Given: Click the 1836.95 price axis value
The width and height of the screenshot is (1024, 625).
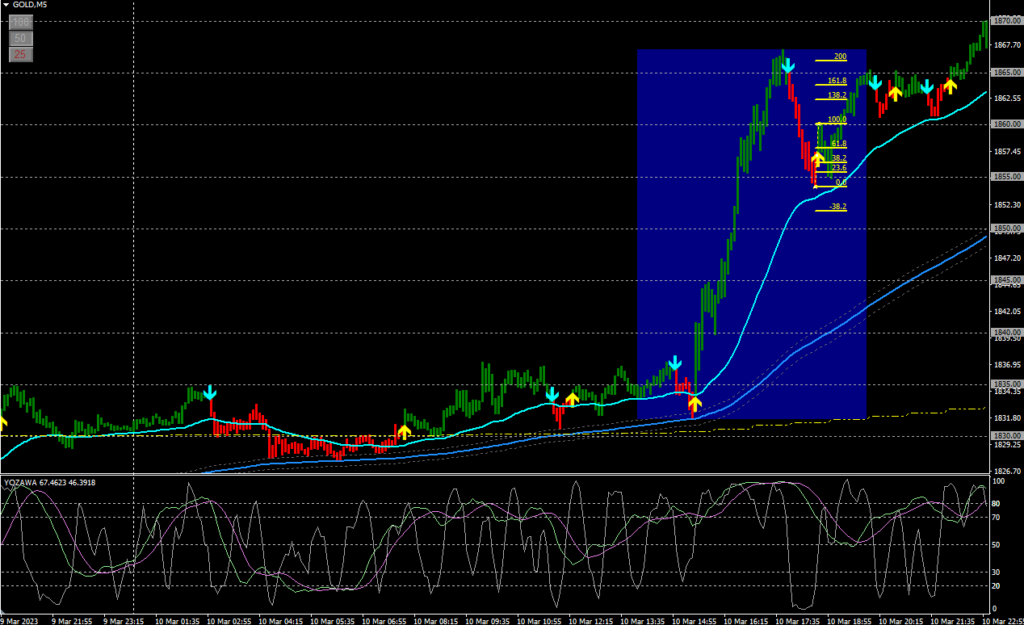Looking at the screenshot, I should click(x=1007, y=364).
